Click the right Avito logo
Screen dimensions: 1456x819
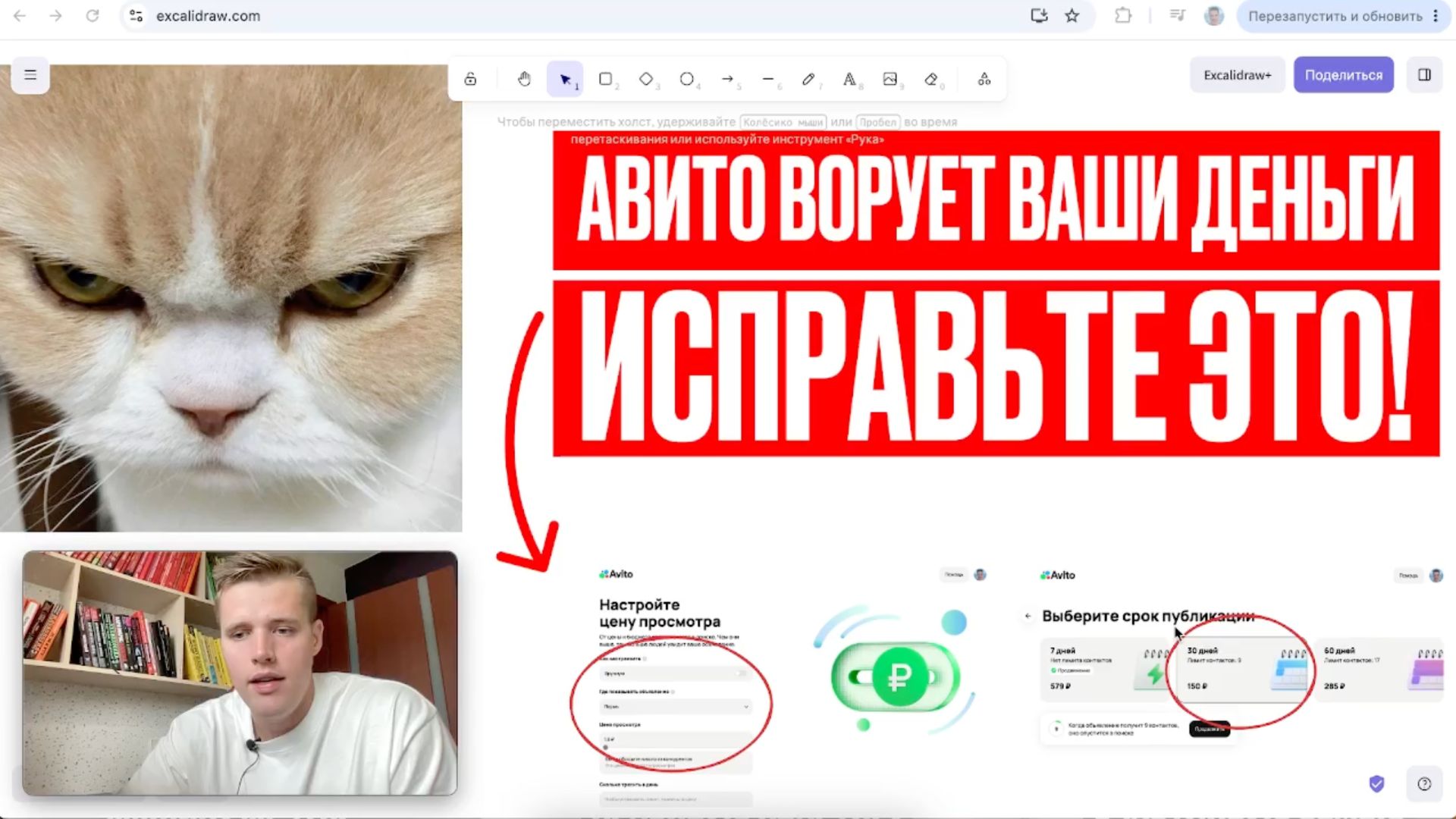click(x=1058, y=575)
